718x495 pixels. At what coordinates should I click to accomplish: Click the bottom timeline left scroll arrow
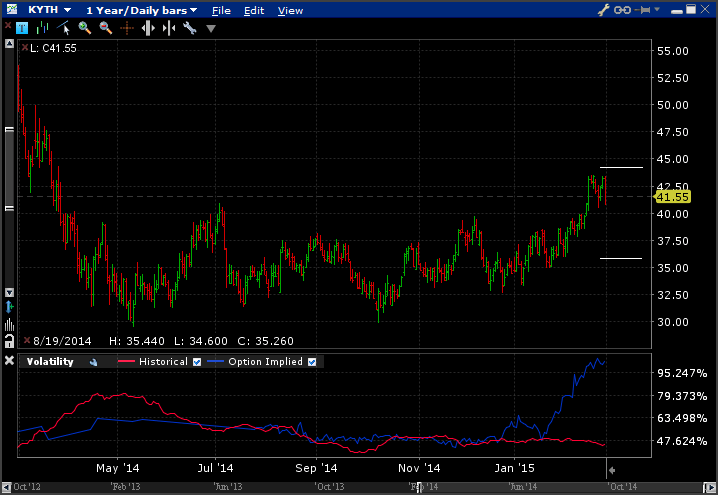pos(6,488)
